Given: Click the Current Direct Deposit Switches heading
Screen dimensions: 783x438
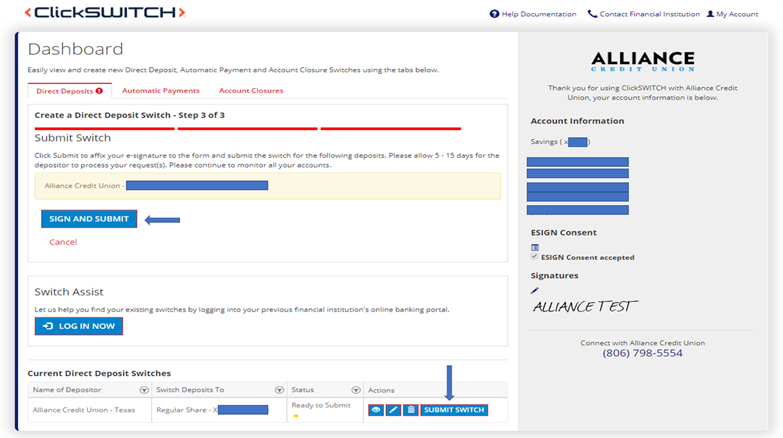Looking at the screenshot, I should tap(99, 373).
